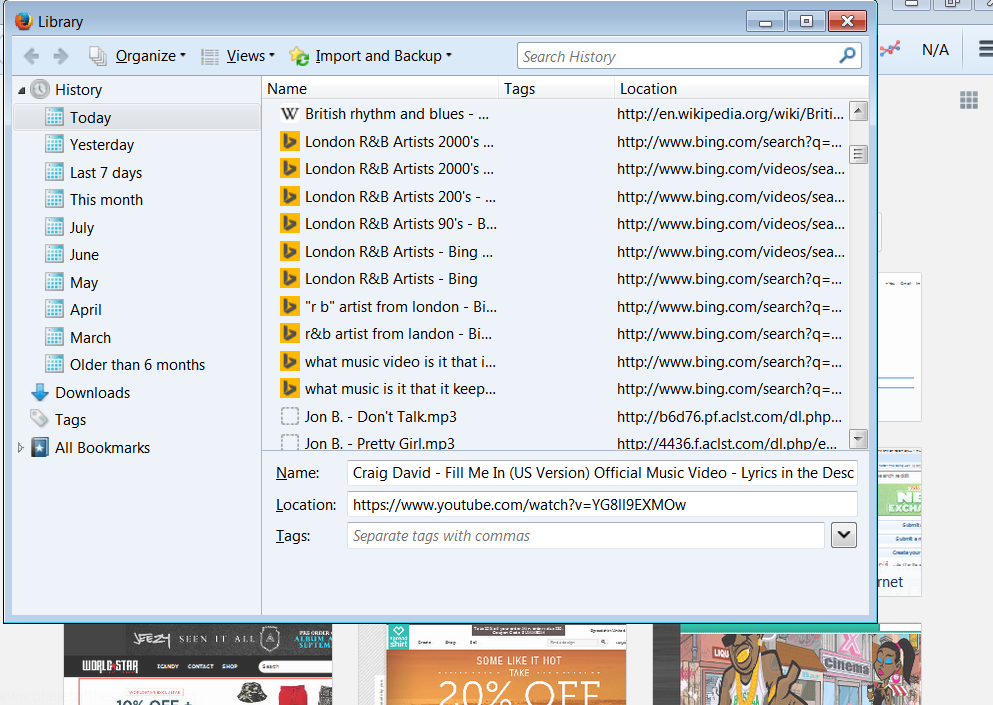The image size is (993, 705).
Task: Click the All Bookmarks star icon
Action: coord(40,447)
